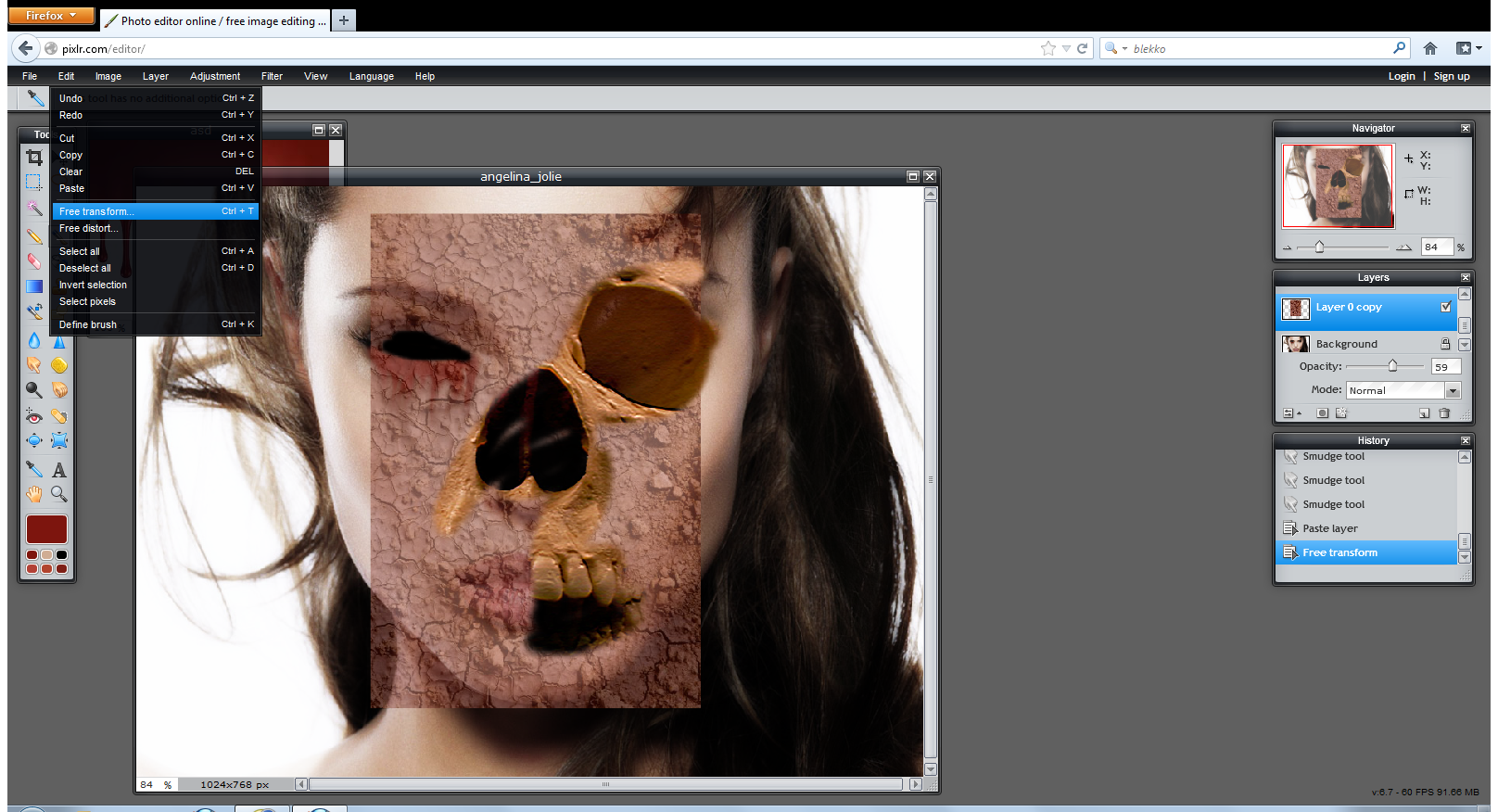Create a new layer
This screenshot has width=1498, height=812.
pos(1425,413)
